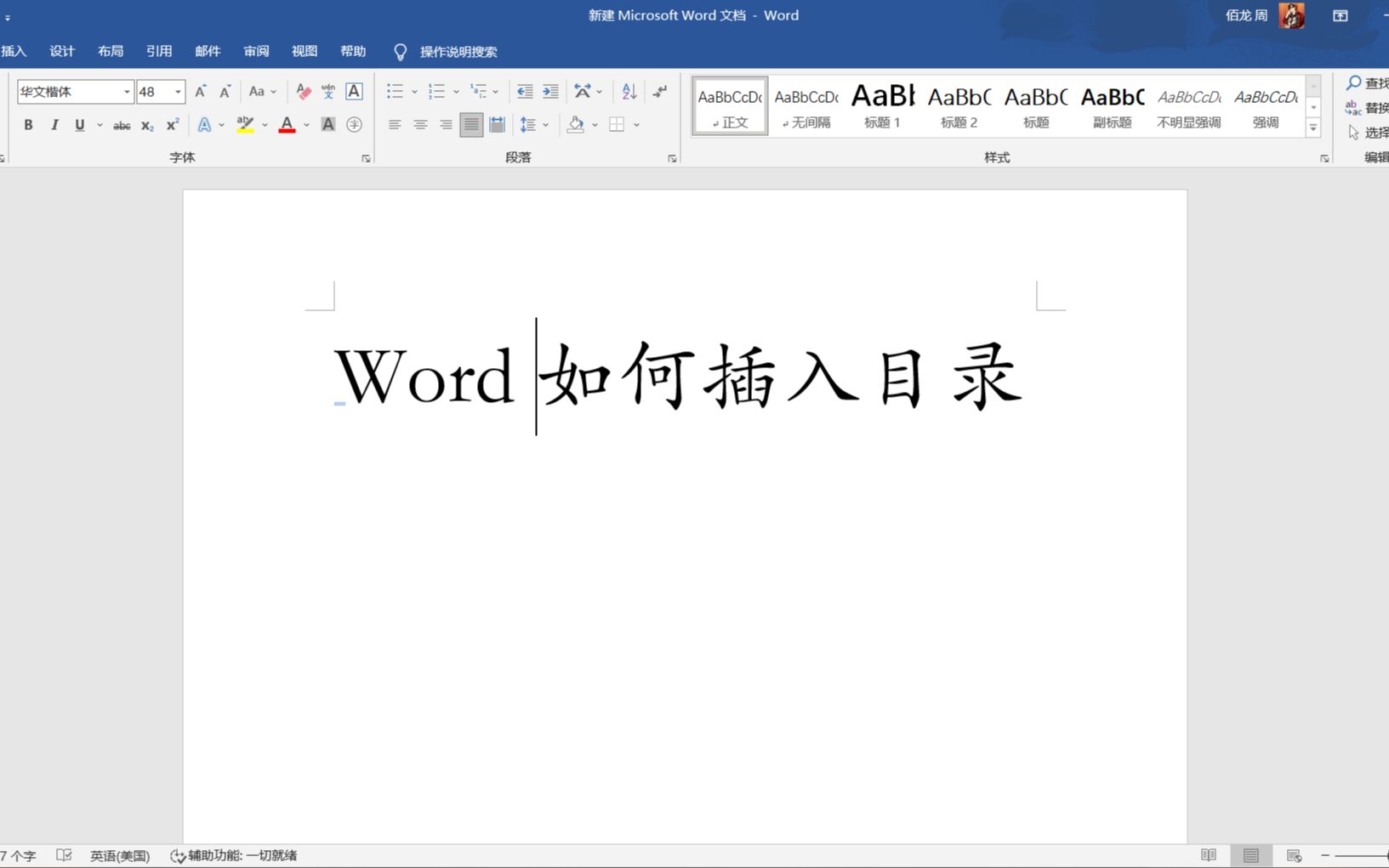1389x868 pixels.
Task: Switch to 引用 tab
Action: [159, 51]
